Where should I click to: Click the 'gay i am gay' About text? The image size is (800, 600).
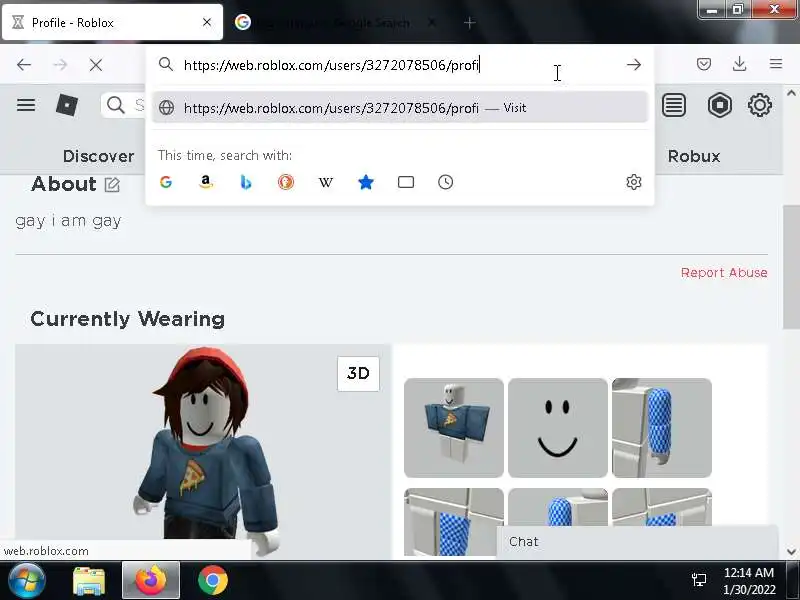coord(68,221)
